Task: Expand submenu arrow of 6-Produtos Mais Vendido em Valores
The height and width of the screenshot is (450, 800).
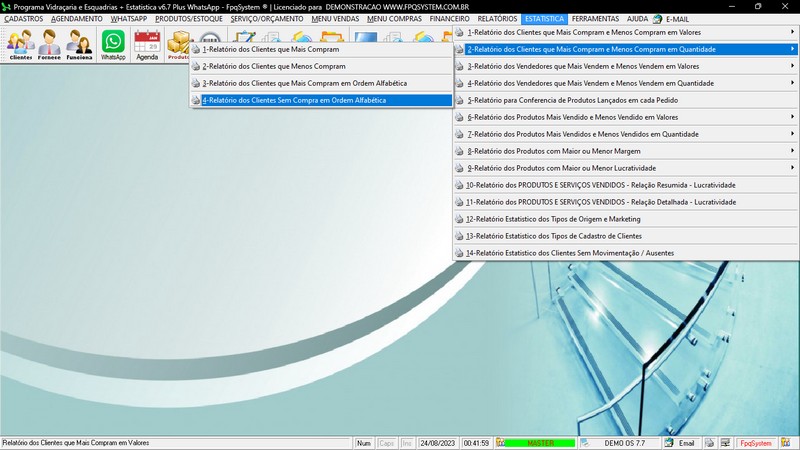Action: tap(792, 117)
